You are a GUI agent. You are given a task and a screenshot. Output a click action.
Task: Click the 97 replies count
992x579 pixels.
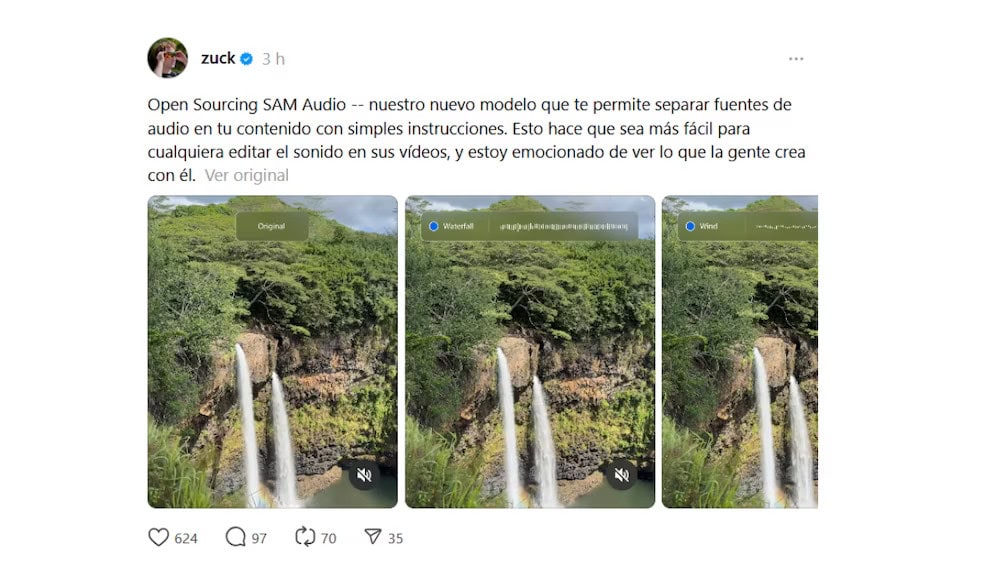[x=258, y=538]
